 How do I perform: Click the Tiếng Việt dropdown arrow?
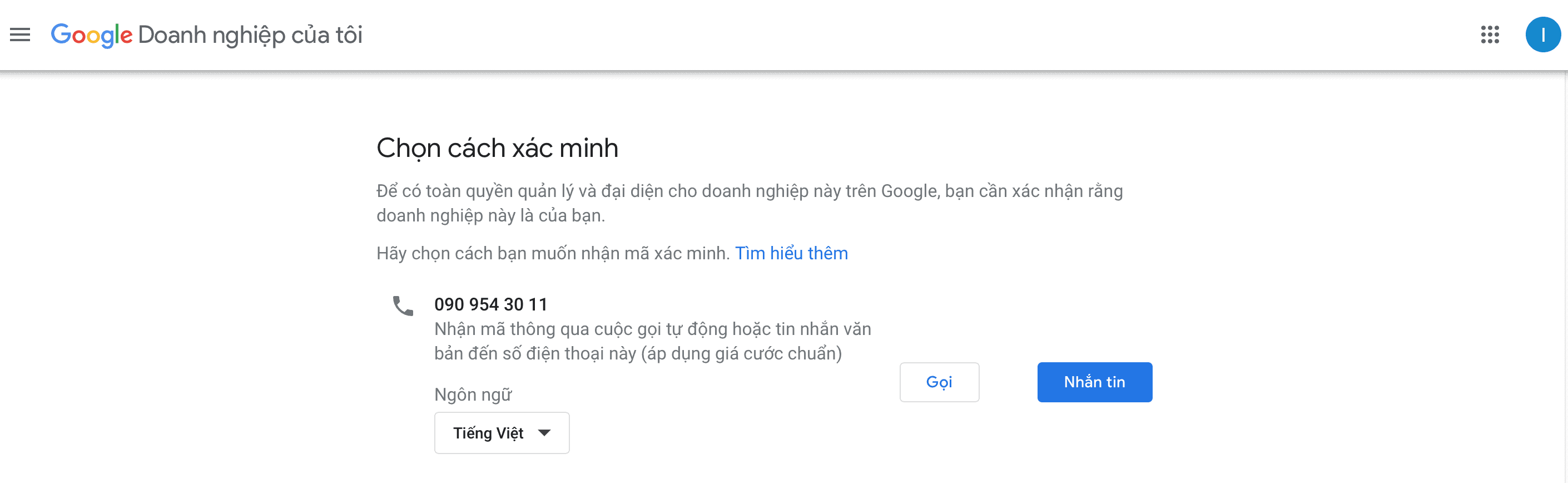(x=544, y=432)
